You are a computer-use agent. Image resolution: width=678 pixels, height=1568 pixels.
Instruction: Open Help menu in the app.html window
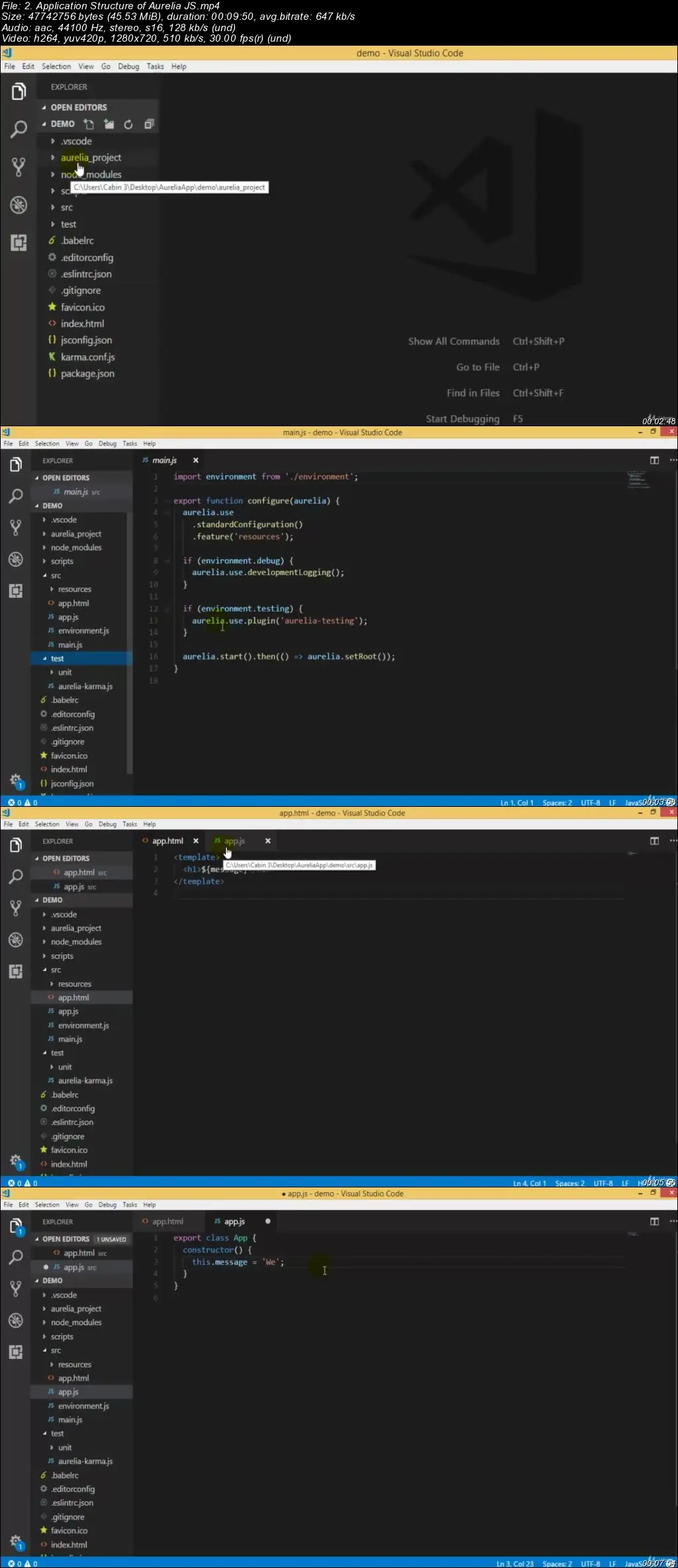[x=150, y=824]
